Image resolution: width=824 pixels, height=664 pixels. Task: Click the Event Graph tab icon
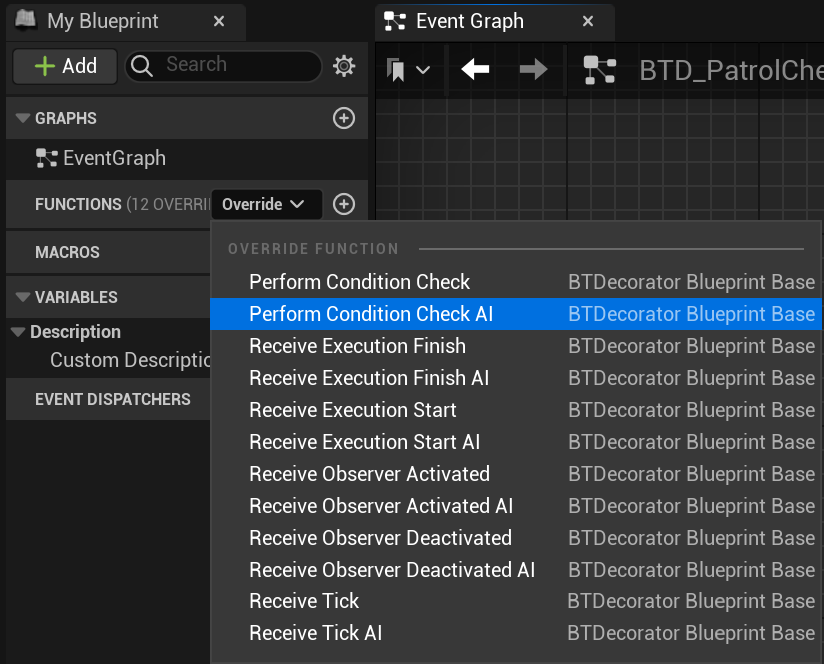395,21
